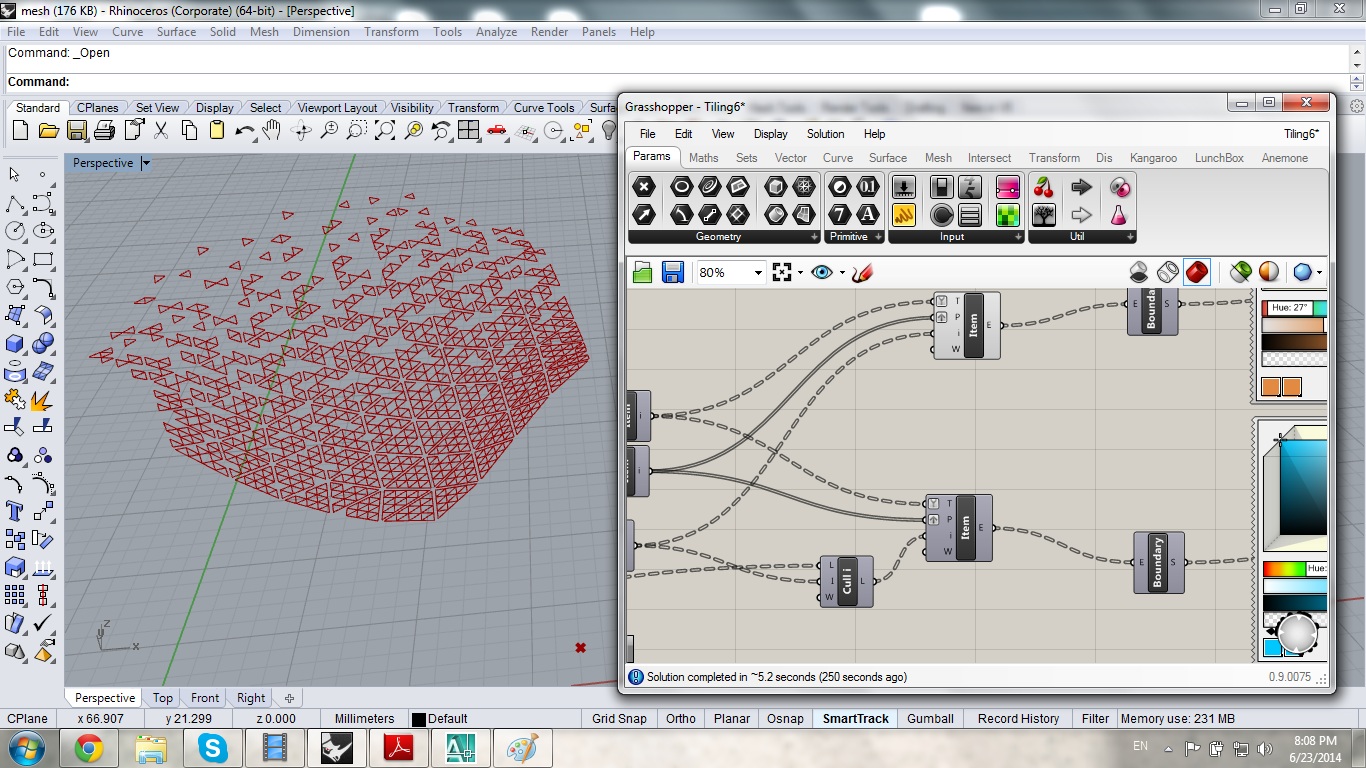This screenshot has width=1366, height=768.
Task: Click the Cherry Picker icon in Util panel
Action: (x=1044, y=186)
